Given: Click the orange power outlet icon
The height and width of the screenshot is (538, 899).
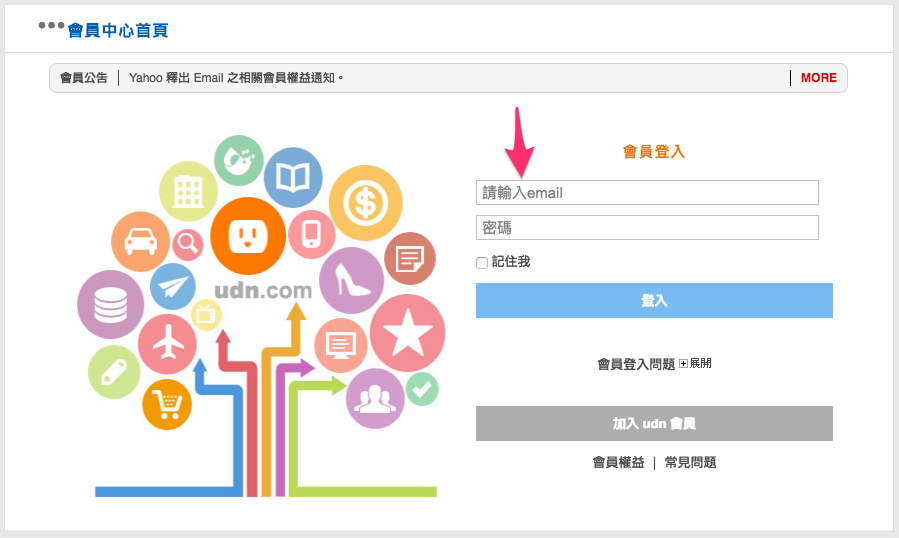Looking at the screenshot, I should 248,236.
